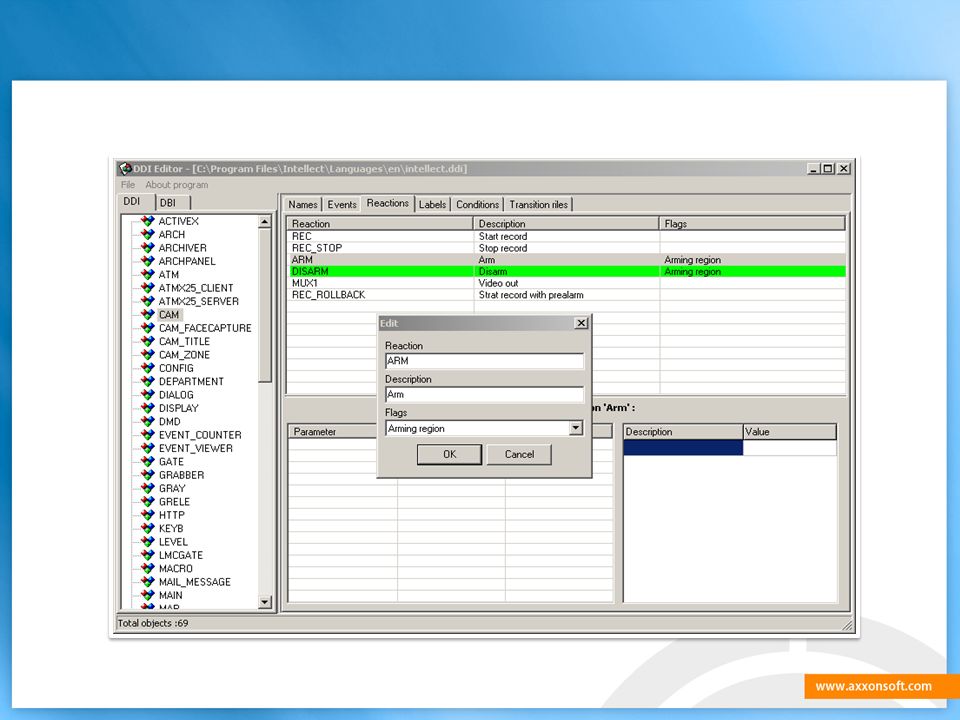Click the icon beside ARCH item

148,234
